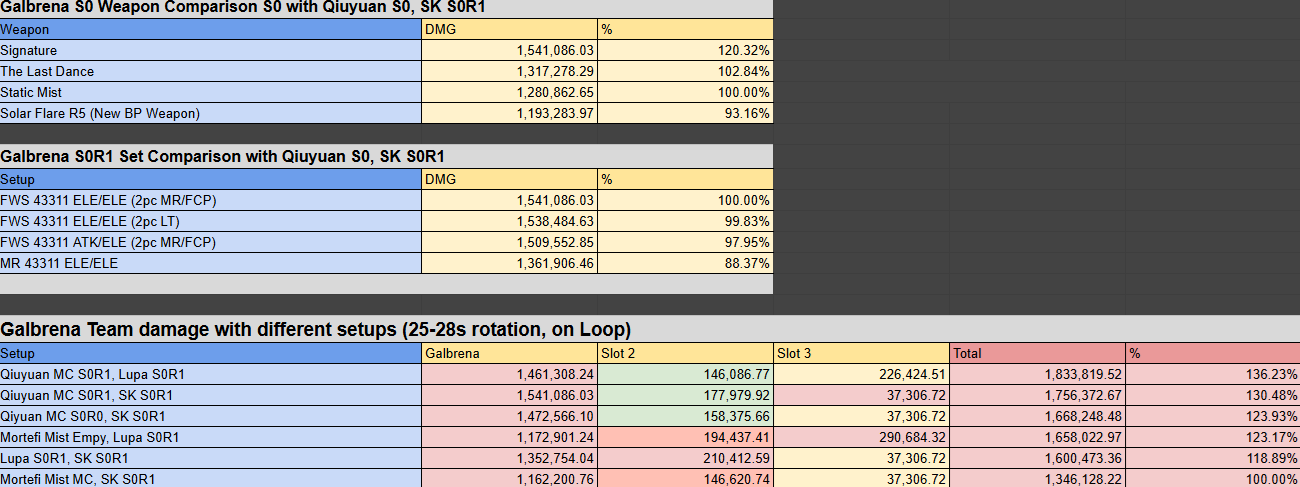Click damage value 1,509,552.85

click(510, 242)
